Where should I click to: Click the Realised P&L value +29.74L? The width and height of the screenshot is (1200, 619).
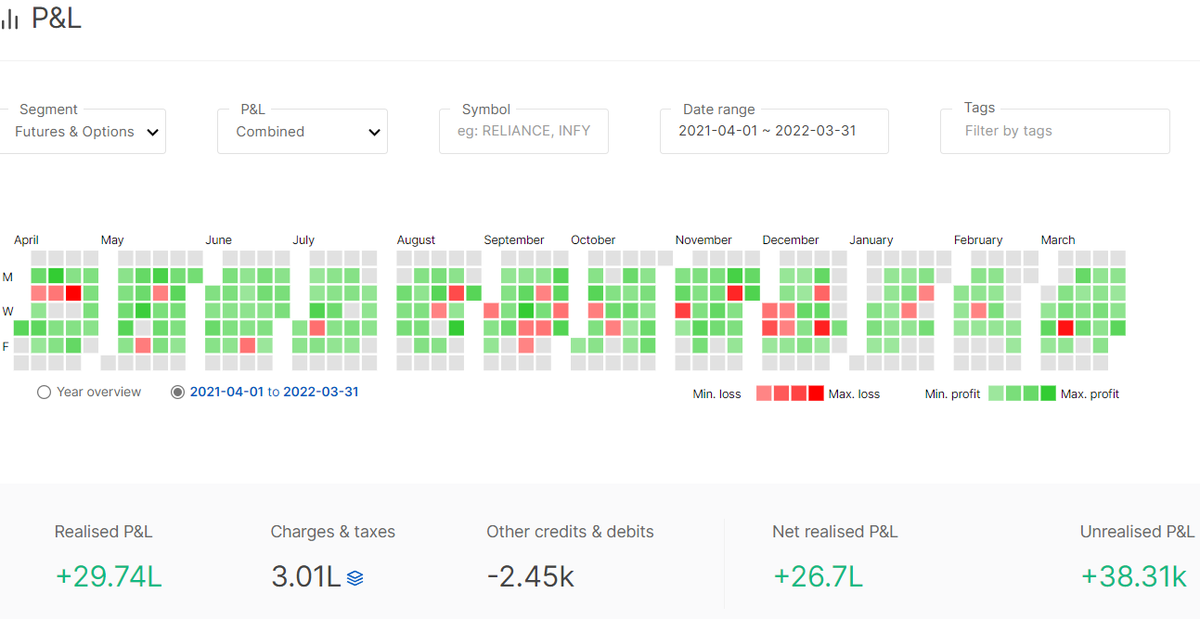(x=108, y=577)
